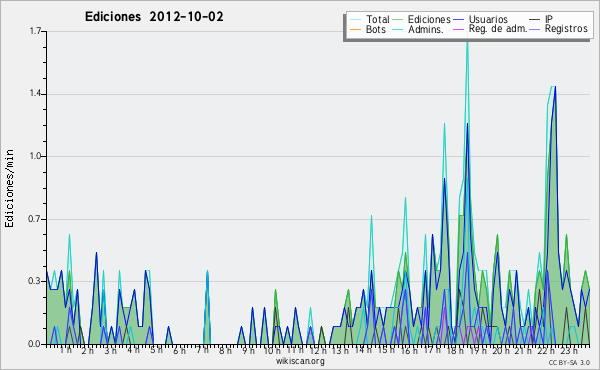
Task: Click the 18 h x-axis label
Action: (x=455, y=351)
